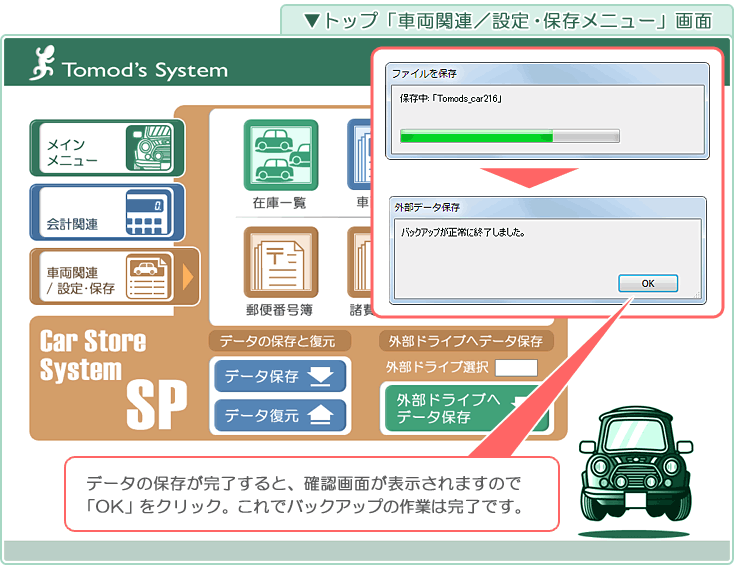
Task: Open the 在庫一覧 car inventory icon
Action: (281, 155)
